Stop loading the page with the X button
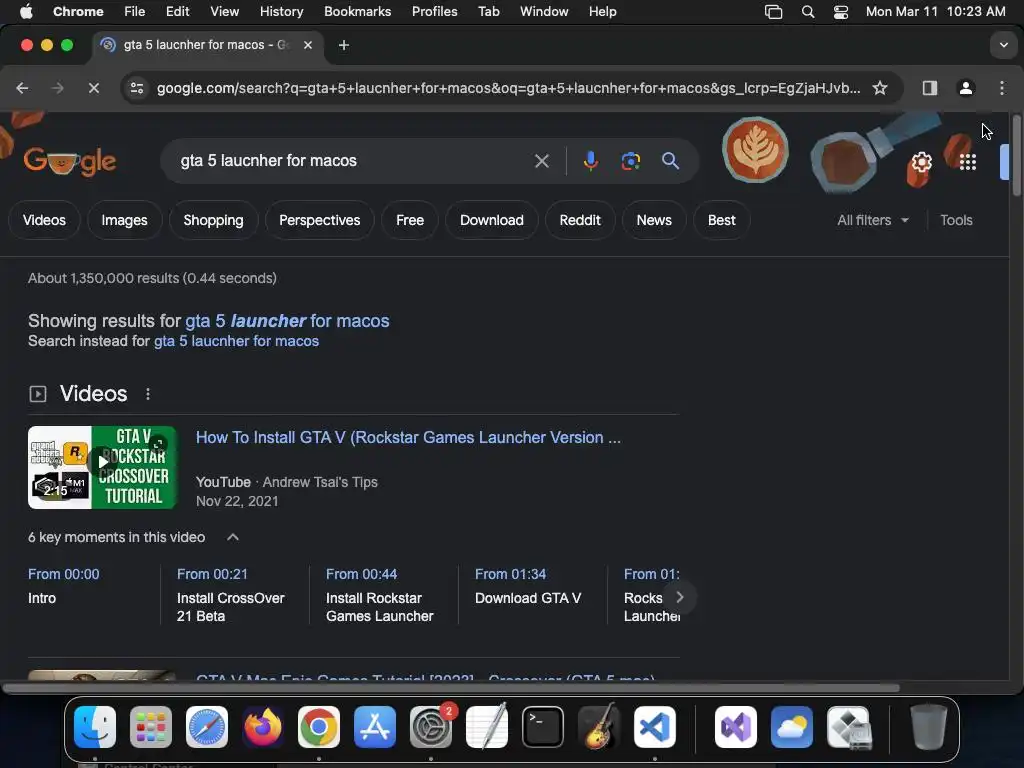This screenshot has width=1024, height=768. tap(93, 88)
